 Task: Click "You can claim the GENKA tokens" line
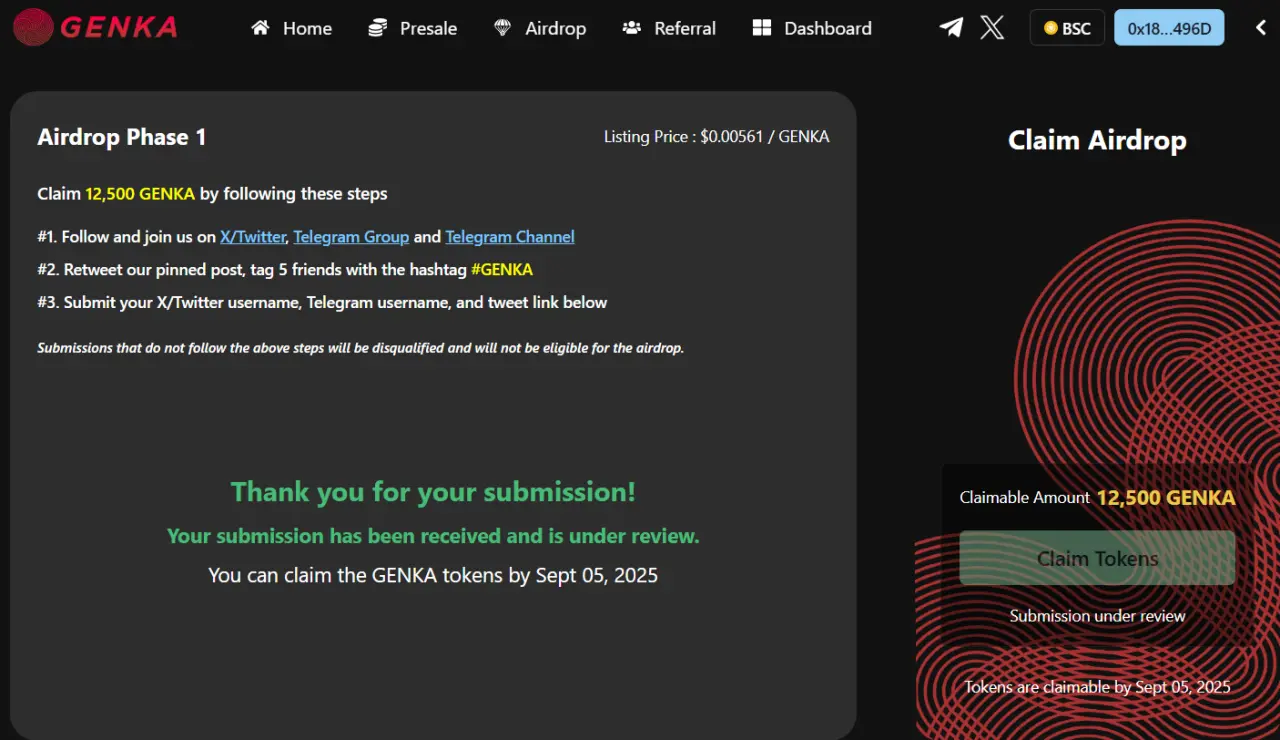point(433,575)
